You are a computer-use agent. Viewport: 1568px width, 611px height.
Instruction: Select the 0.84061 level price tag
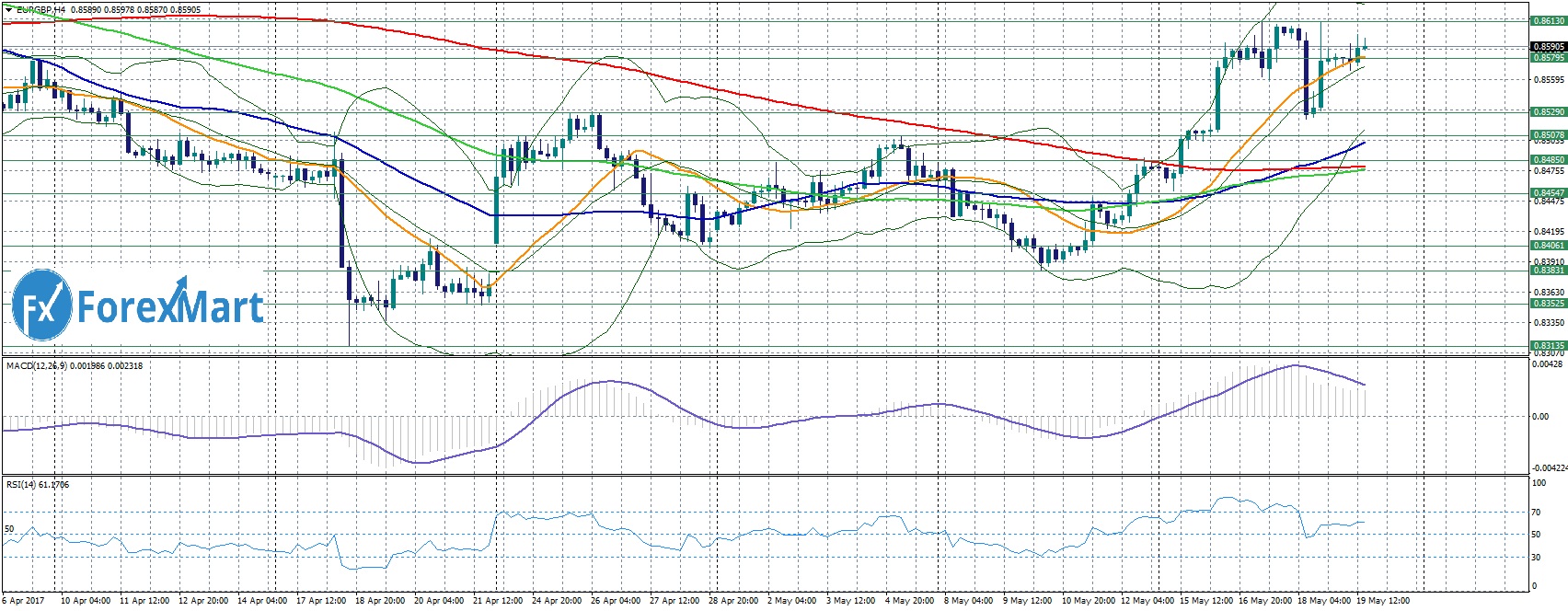(1548, 246)
